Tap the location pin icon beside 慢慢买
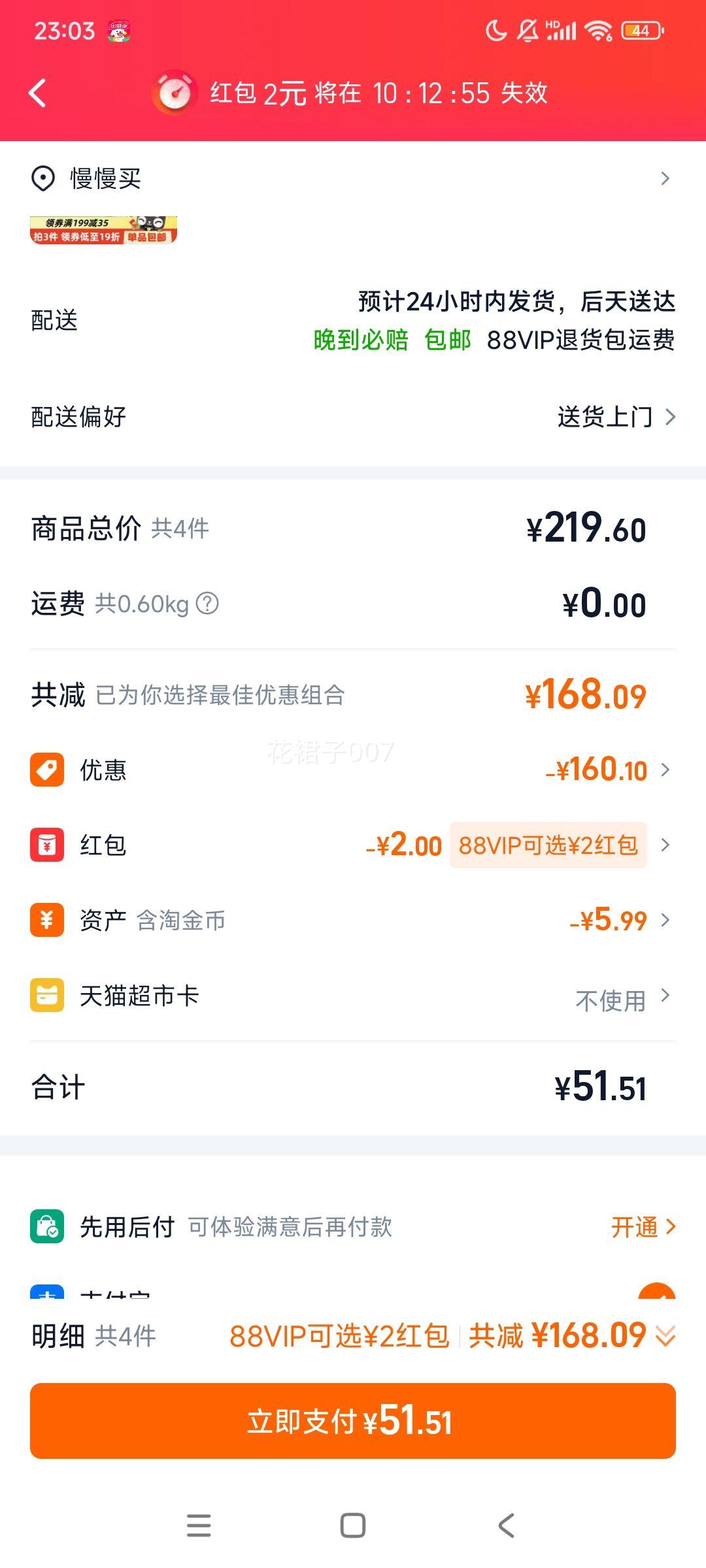The image size is (706, 1568). coord(43,178)
